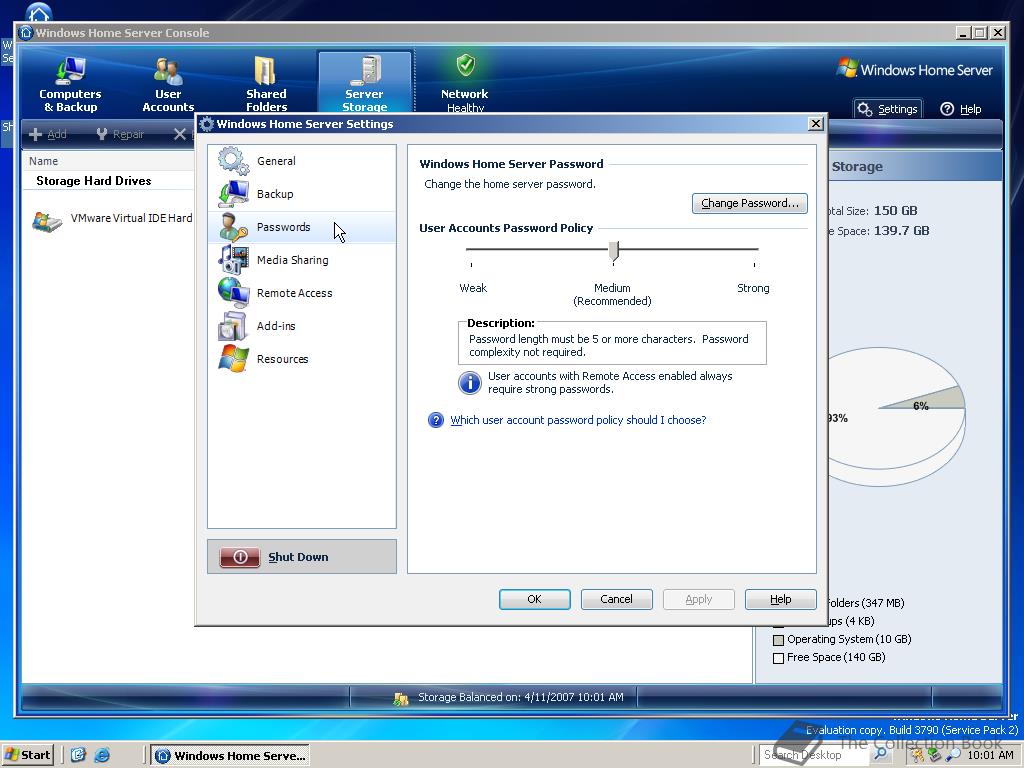This screenshot has height=768, width=1024.
Task: Open Settings in the console header
Action: [x=888, y=109]
